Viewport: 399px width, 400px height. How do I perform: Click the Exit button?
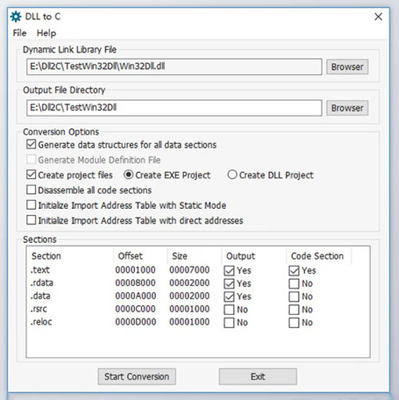(258, 376)
